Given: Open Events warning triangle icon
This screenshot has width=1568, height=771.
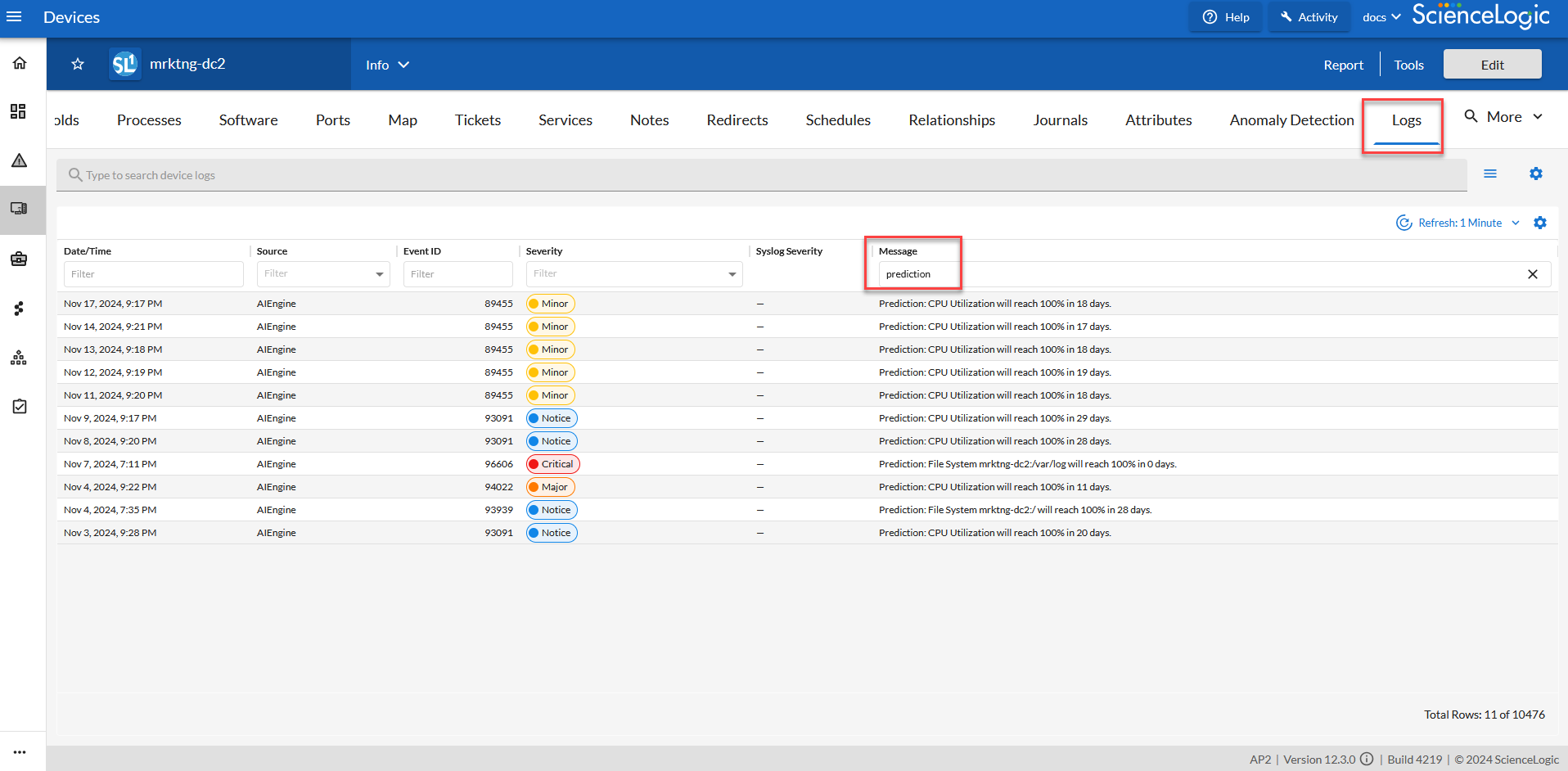Looking at the screenshot, I should pyautogui.click(x=19, y=160).
